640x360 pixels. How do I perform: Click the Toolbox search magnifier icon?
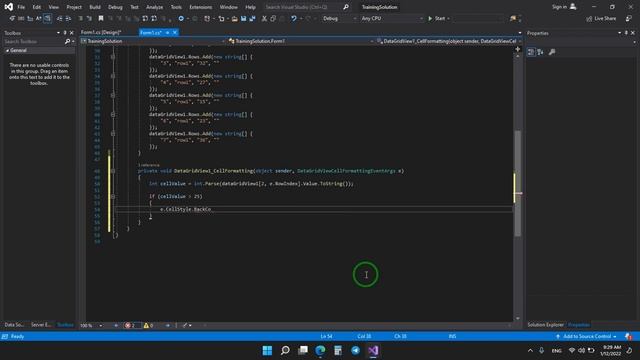pos(67,41)
